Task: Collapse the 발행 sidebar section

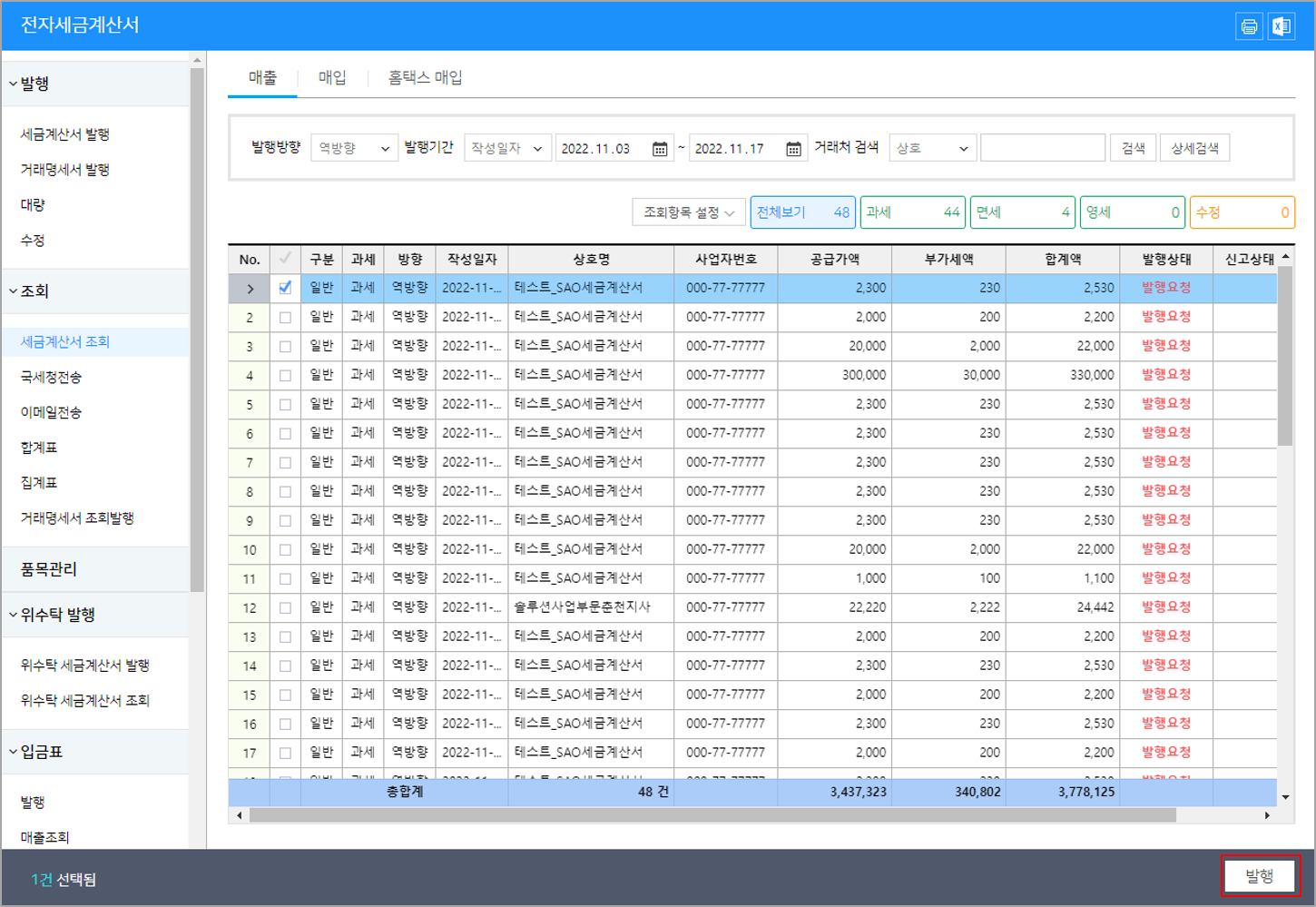Action: [x=34, y=84]
